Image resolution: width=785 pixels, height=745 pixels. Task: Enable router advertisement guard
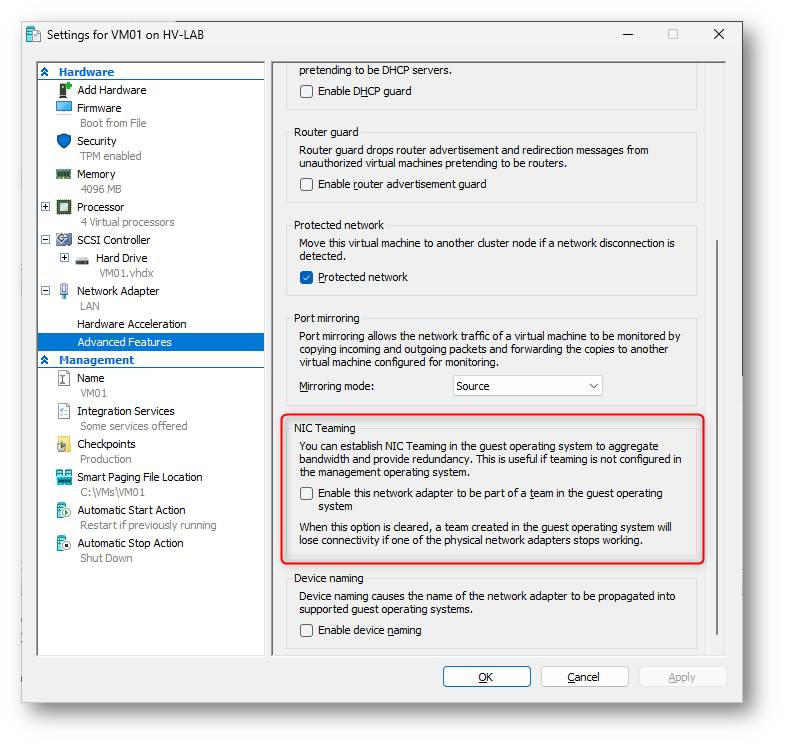pyautogui.click(x=306, y=184)
